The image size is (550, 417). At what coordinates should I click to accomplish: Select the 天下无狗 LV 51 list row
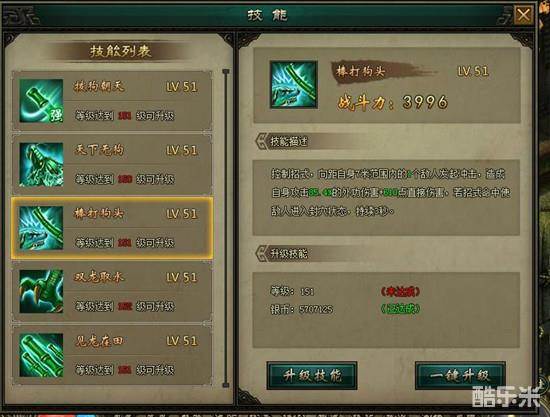coord(112,164)
